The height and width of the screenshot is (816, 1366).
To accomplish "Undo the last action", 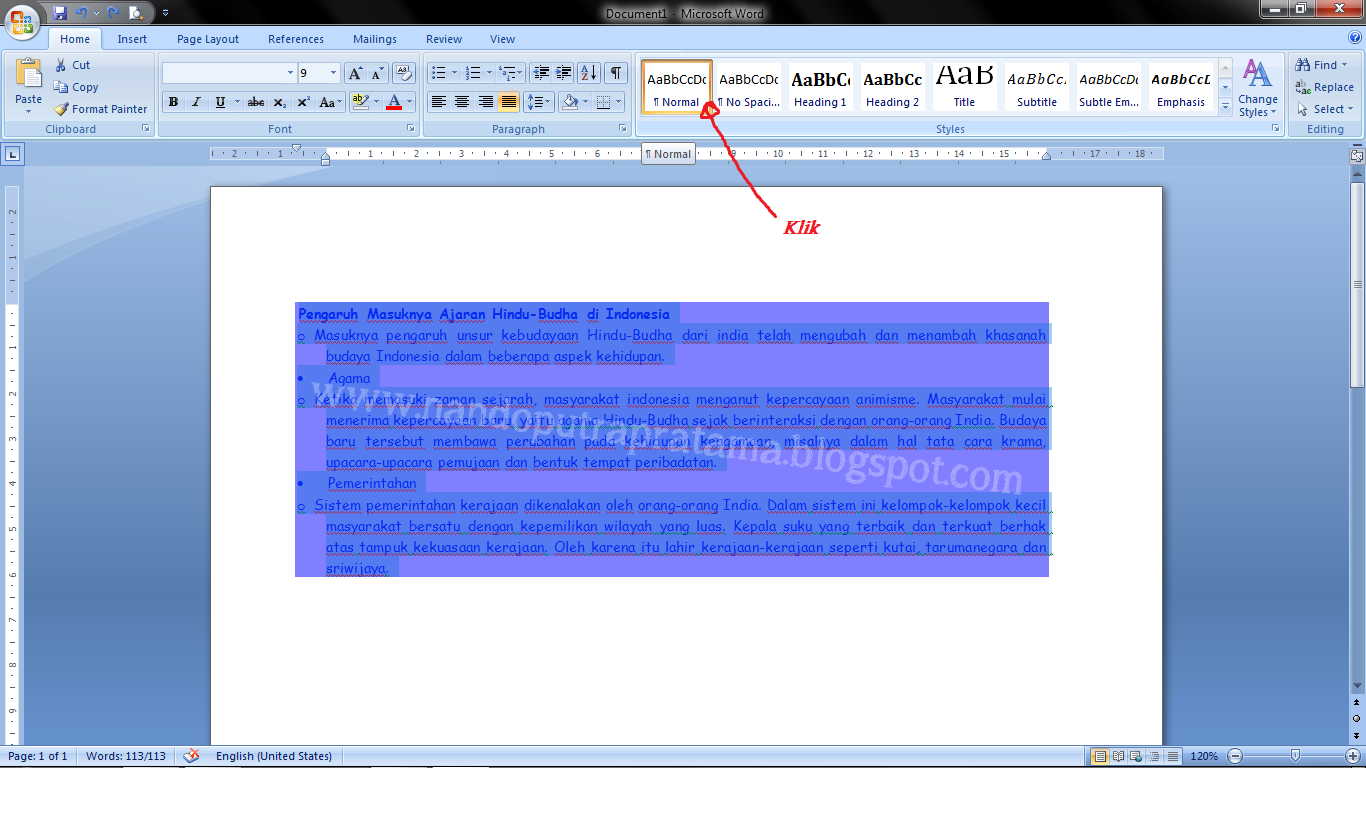I will click(x=81, y=13).
